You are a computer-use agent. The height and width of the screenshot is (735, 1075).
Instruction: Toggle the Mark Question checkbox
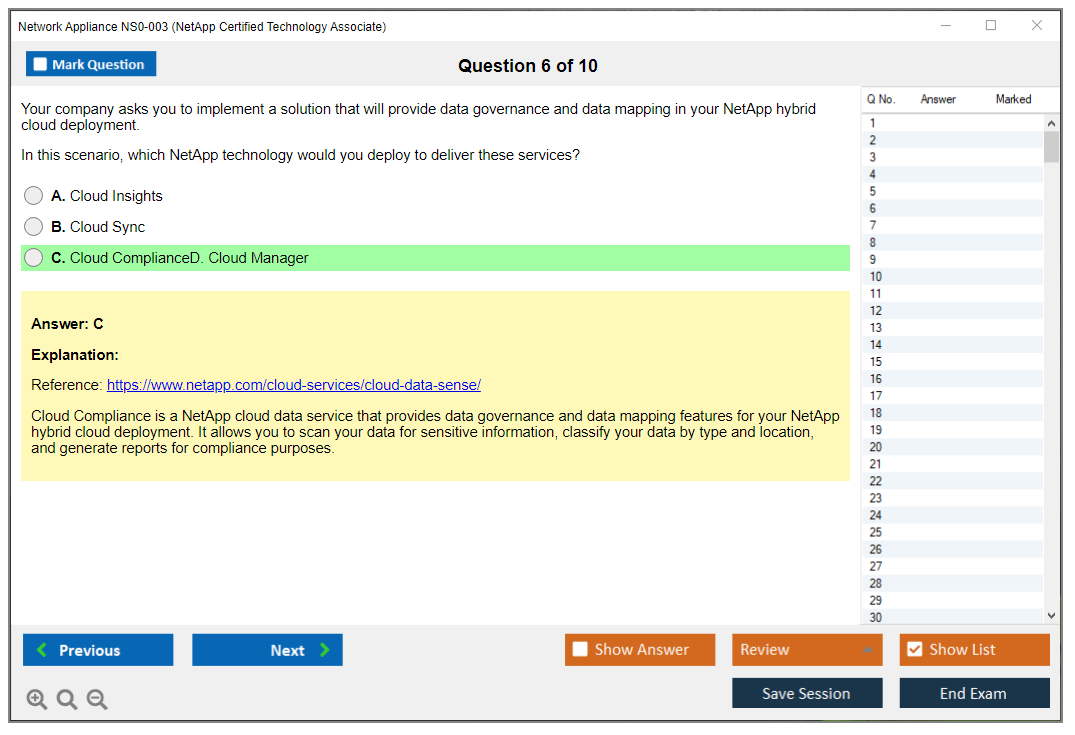[x=41, y=65]
